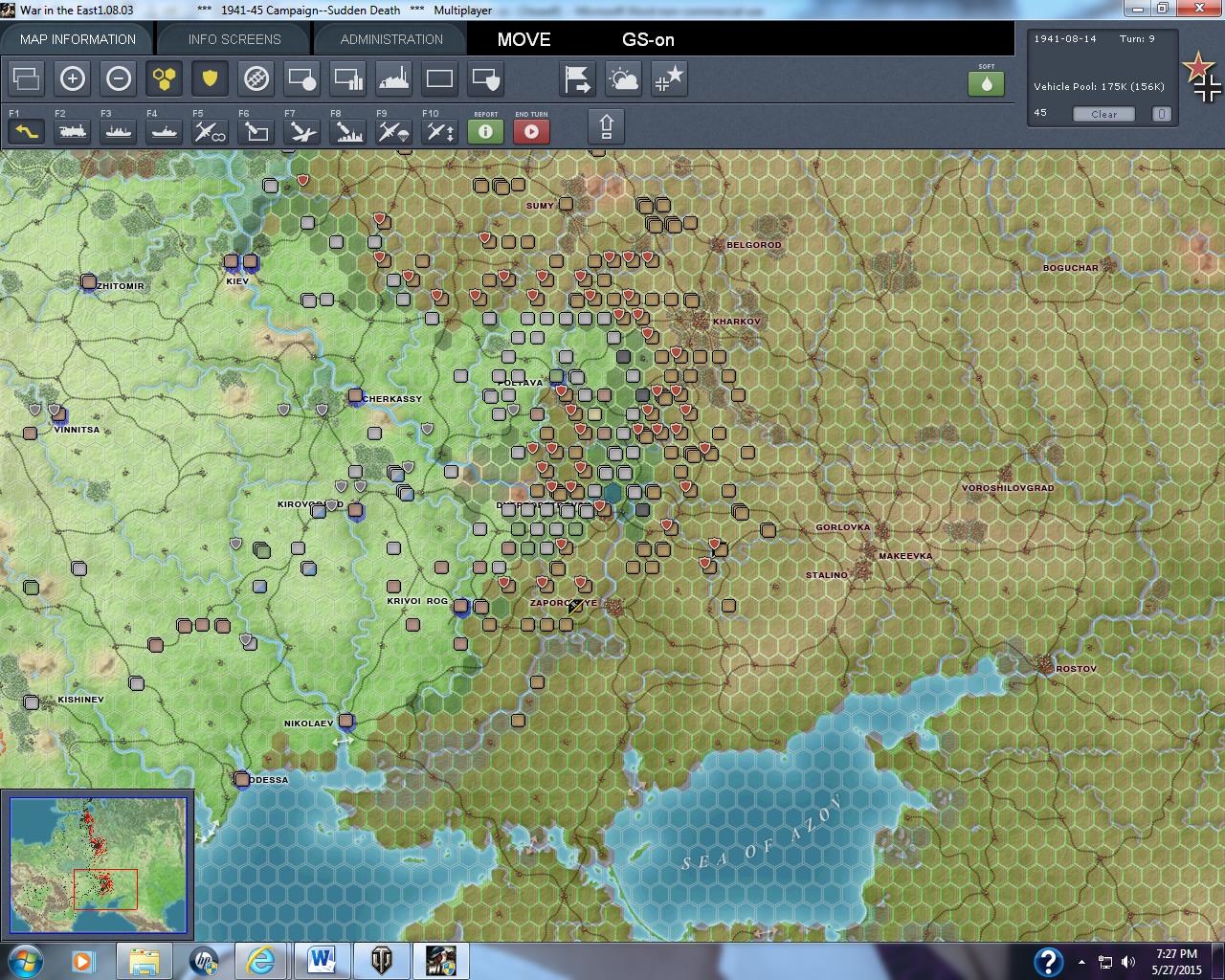Select F4 amphibious transport mode

[165, 131]
